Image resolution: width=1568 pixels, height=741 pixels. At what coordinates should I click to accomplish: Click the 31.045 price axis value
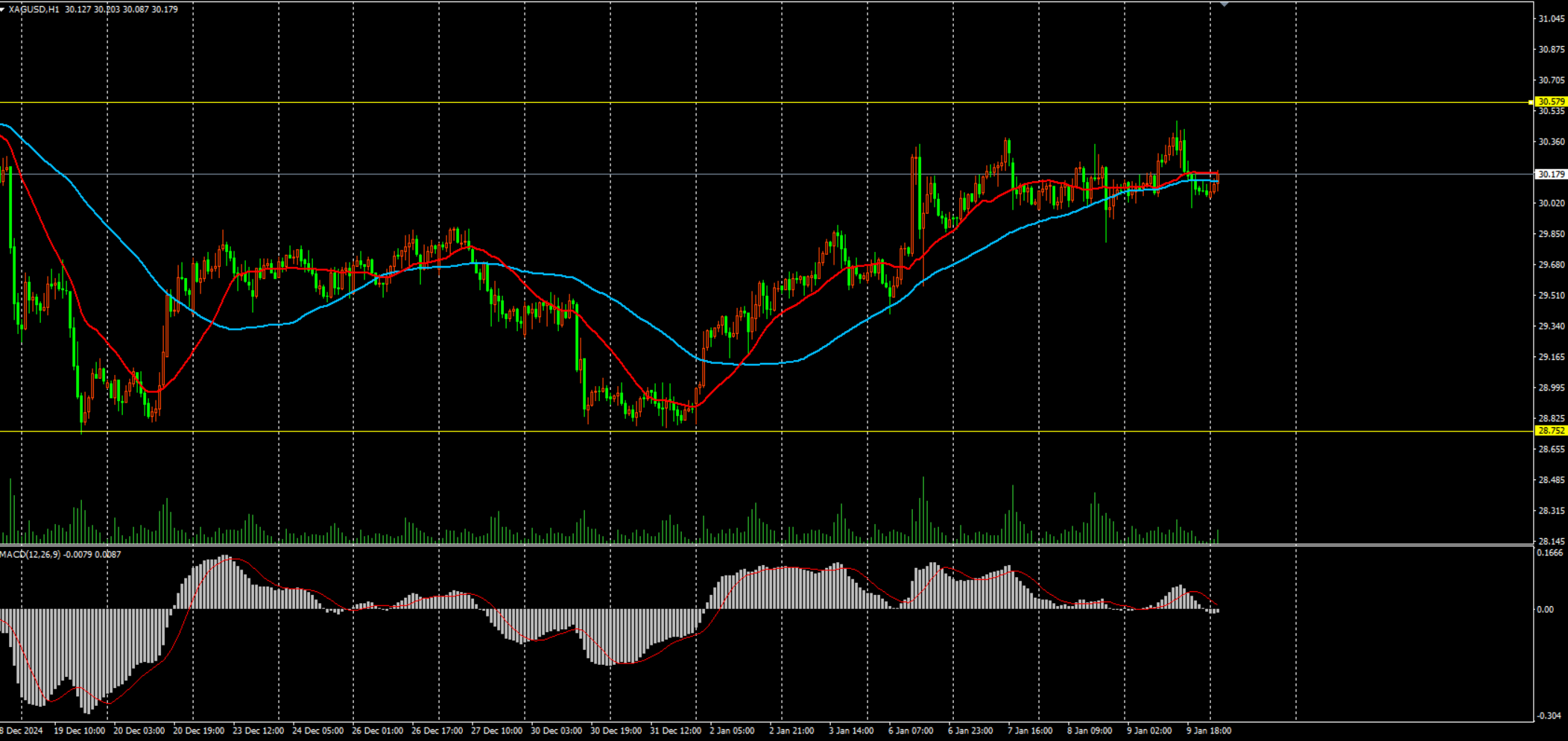(x=1552, y=19)
